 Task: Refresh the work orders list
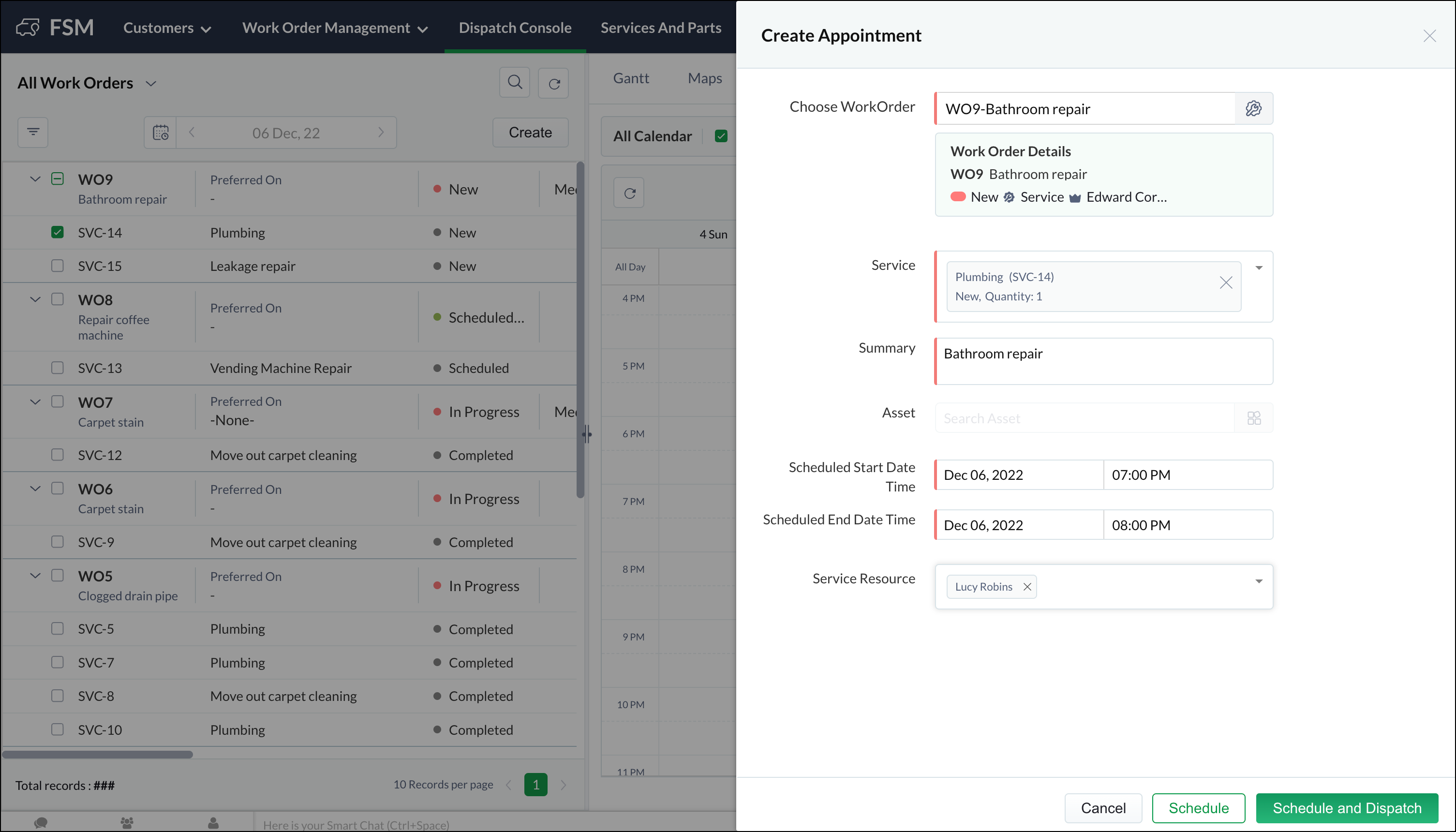553,83
